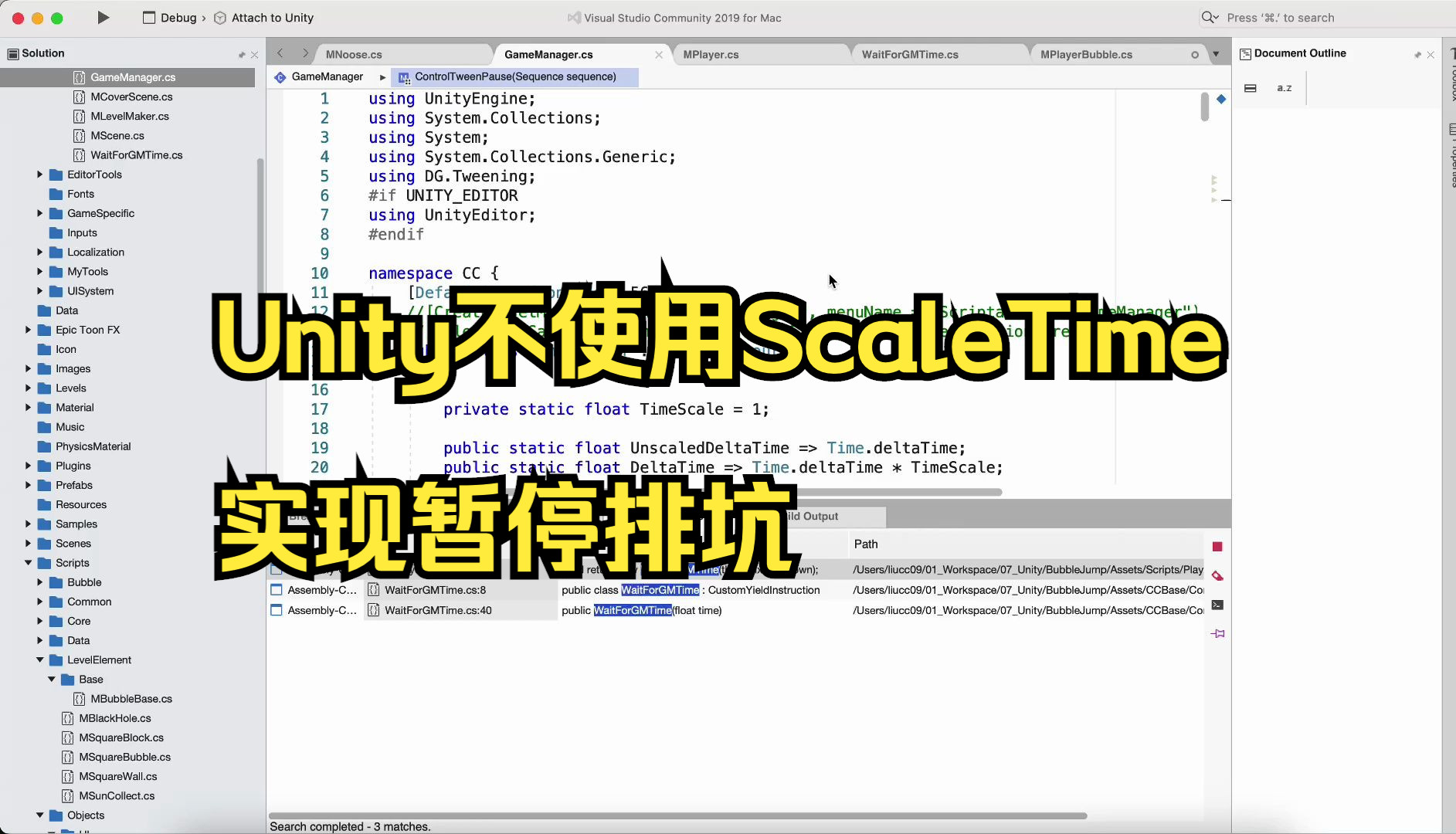Pin the Document Outline panel
This screenshot has width=1456, height=834.
(x=1417, y=55)
